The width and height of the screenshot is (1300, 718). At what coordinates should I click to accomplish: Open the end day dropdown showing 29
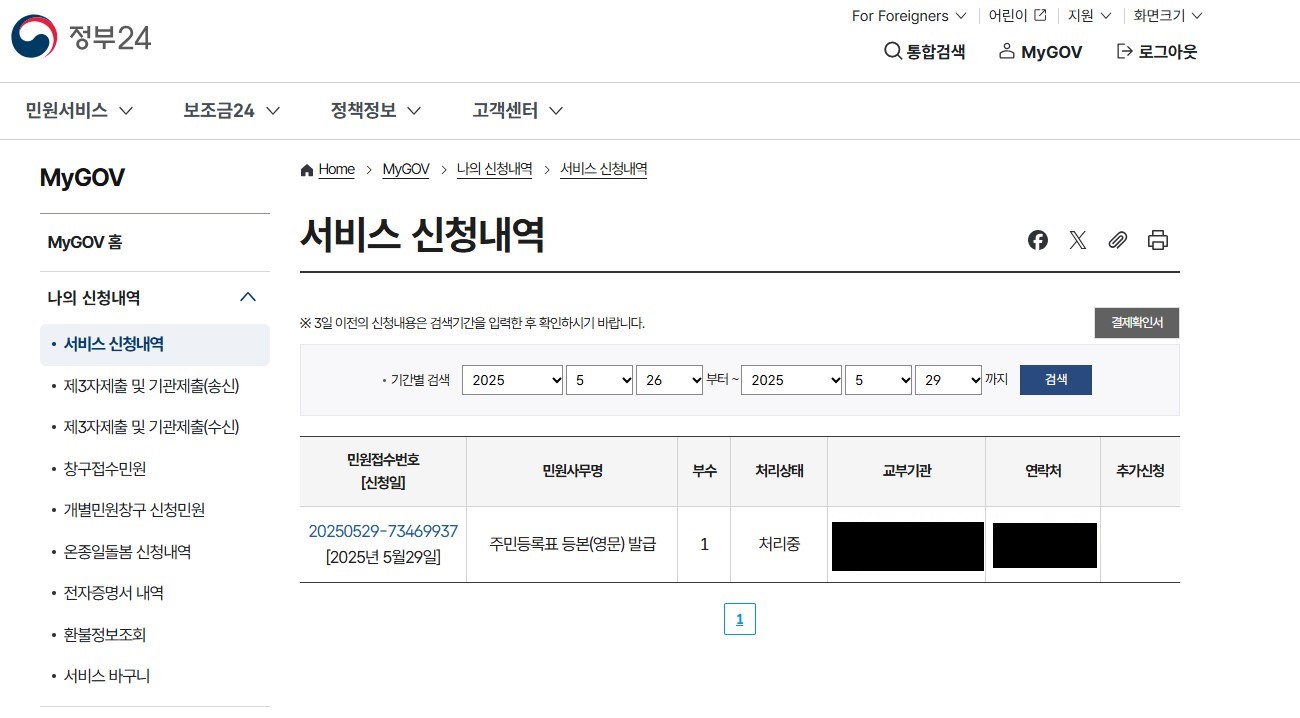point(948,380)
